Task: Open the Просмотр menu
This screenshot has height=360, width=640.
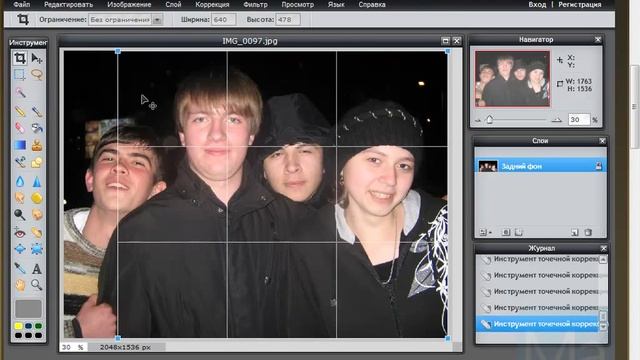Action: point(298,4)
